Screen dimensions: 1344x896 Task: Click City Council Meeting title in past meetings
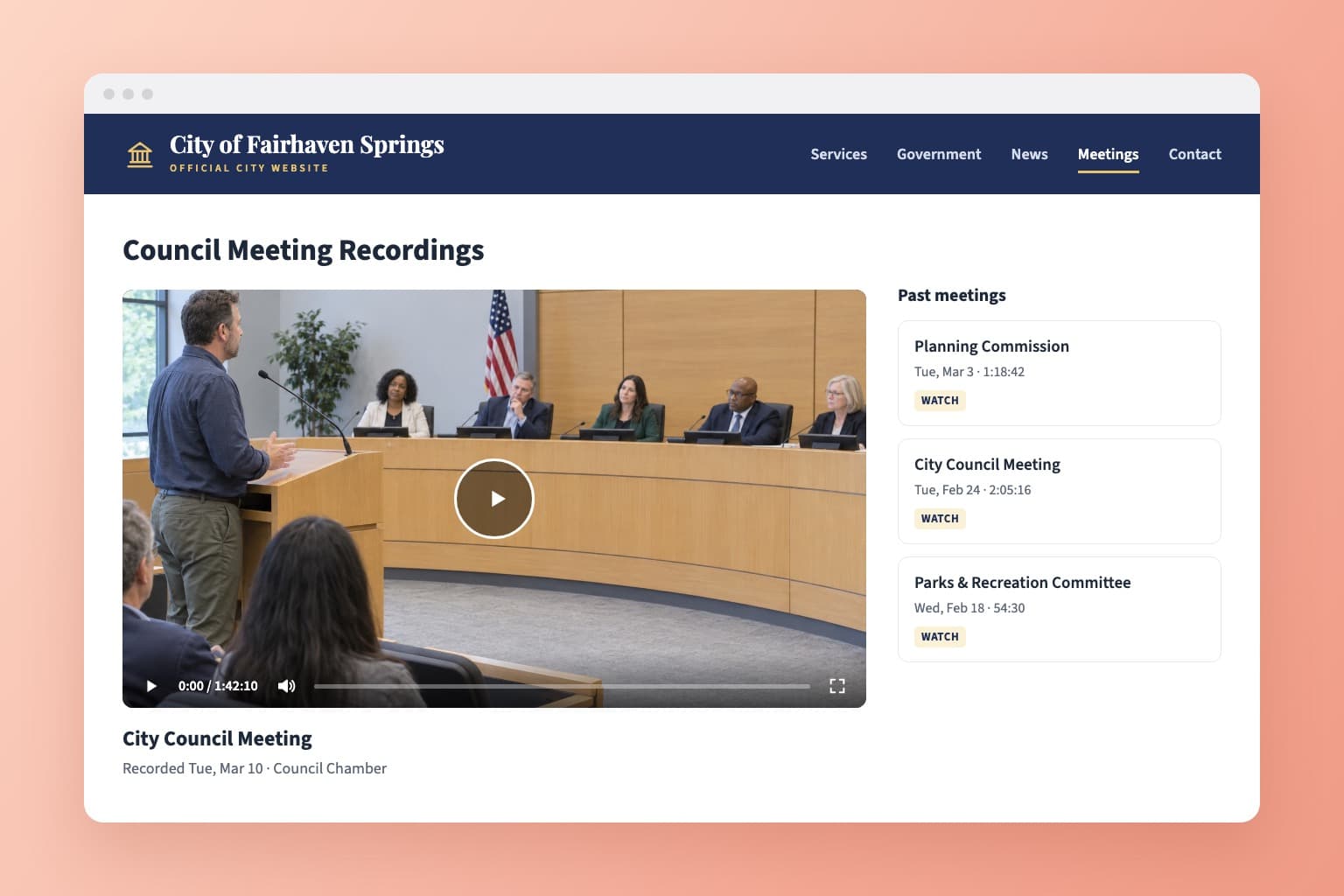click(987, 465)
